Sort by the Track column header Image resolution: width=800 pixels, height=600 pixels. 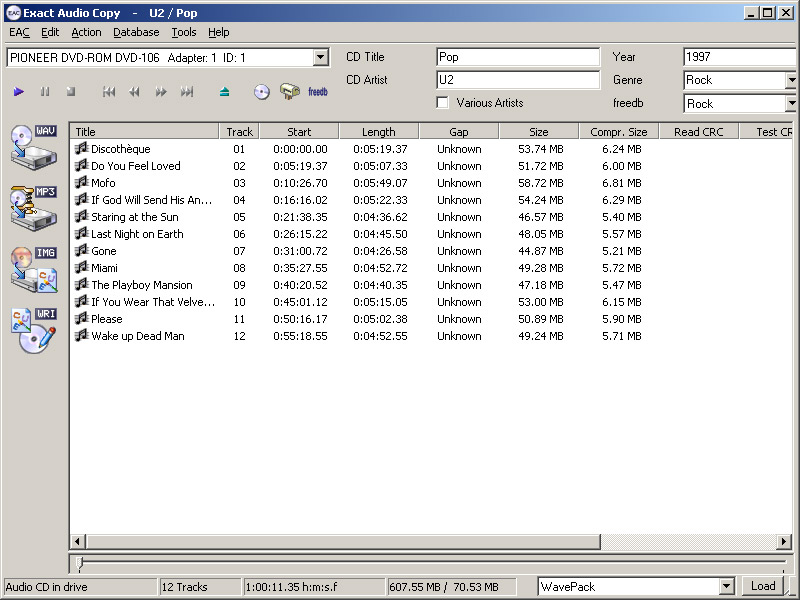[239, 132]
